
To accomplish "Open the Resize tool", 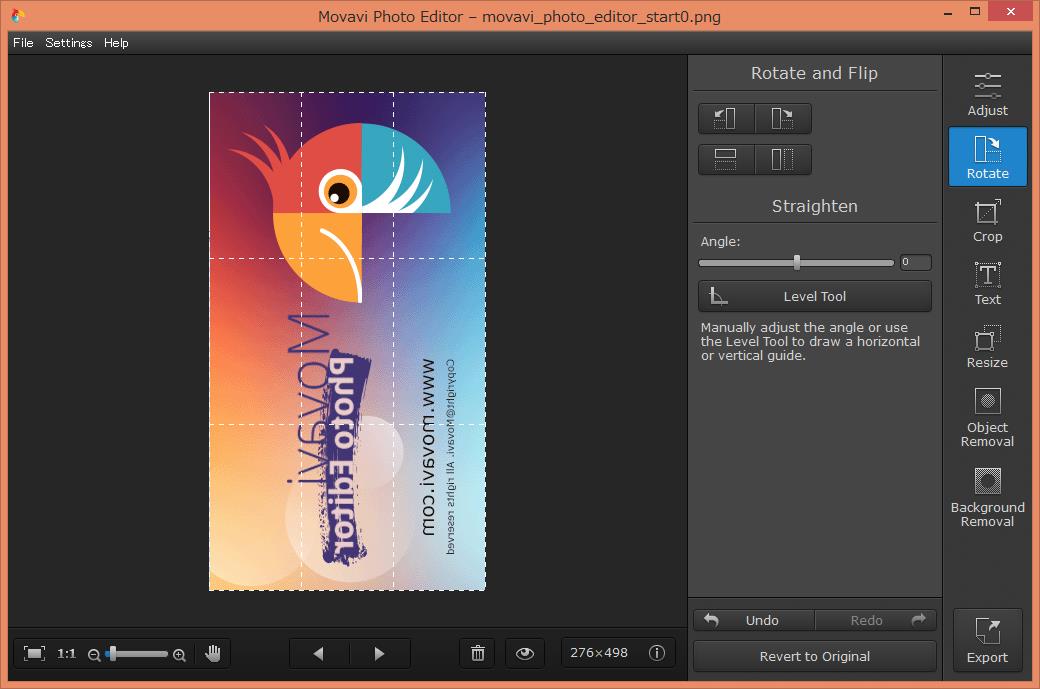I will (x=988, y=347).
